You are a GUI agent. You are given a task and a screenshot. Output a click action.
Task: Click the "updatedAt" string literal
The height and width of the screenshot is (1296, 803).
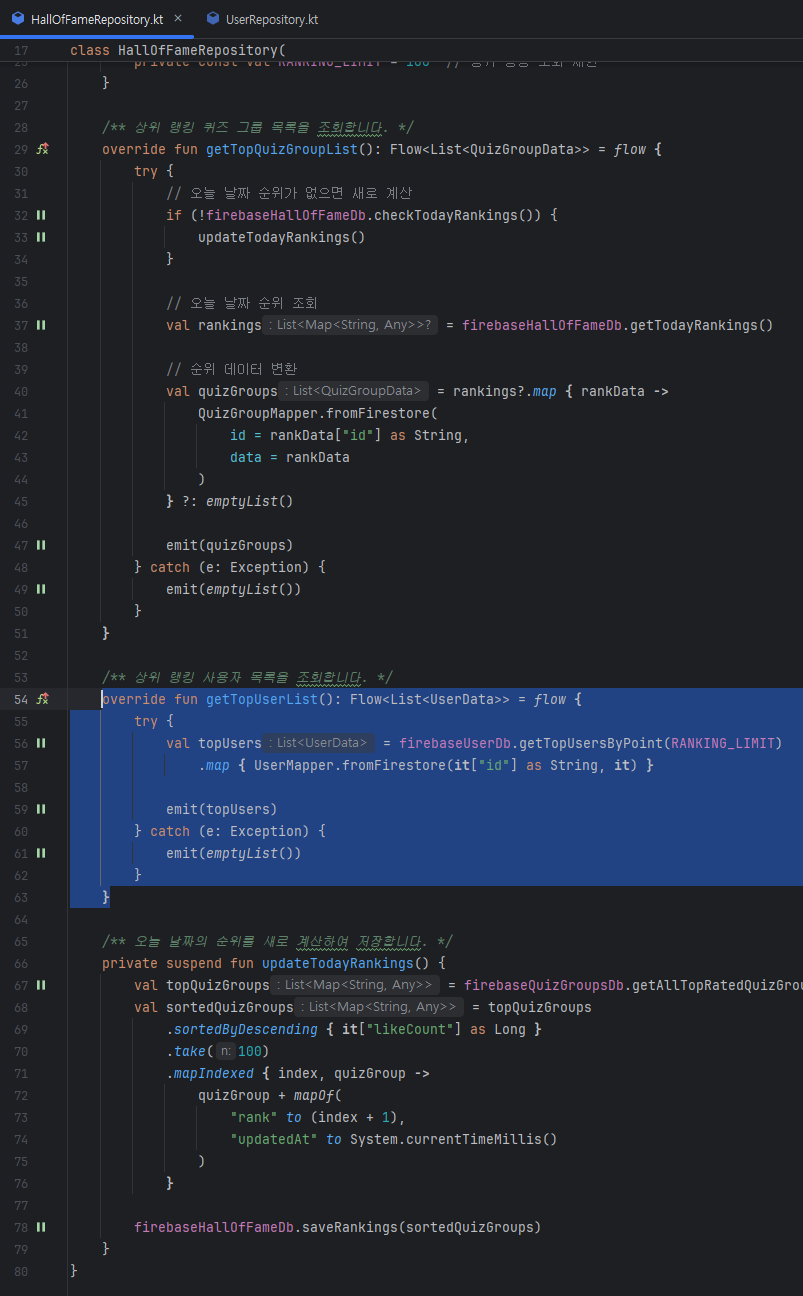pos(274,1139)
